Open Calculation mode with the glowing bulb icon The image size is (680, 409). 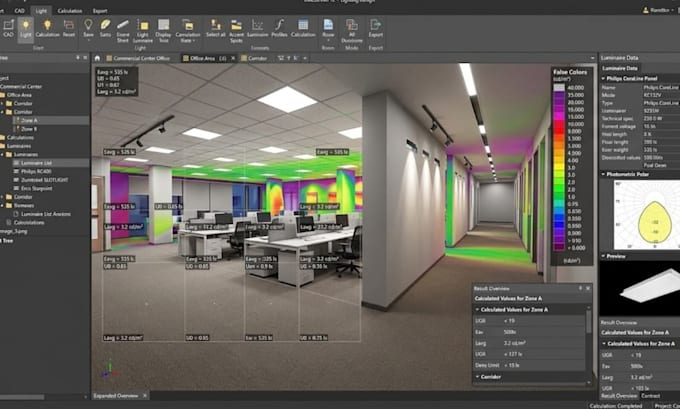coord(47,29)
